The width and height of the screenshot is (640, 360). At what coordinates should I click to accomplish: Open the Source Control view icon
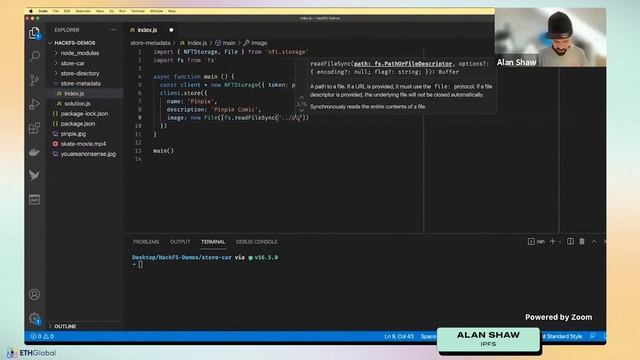click(x=35, y=80)
